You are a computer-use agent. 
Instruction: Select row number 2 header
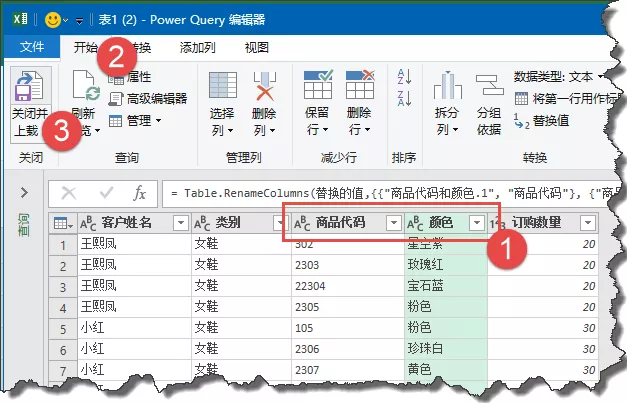coord(63,266)
